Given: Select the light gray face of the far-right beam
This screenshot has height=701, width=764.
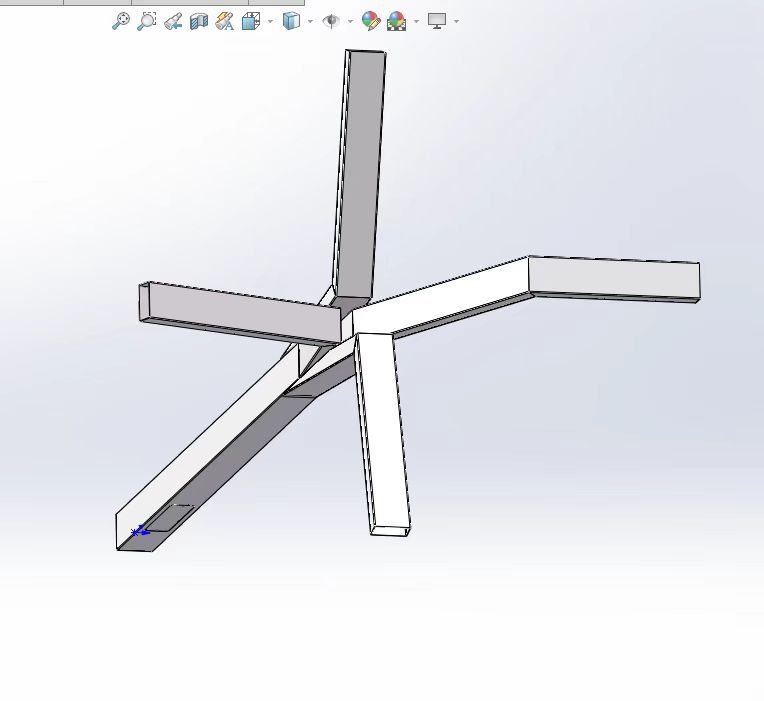Looking at the screenshot, I should tap(614, 278).
